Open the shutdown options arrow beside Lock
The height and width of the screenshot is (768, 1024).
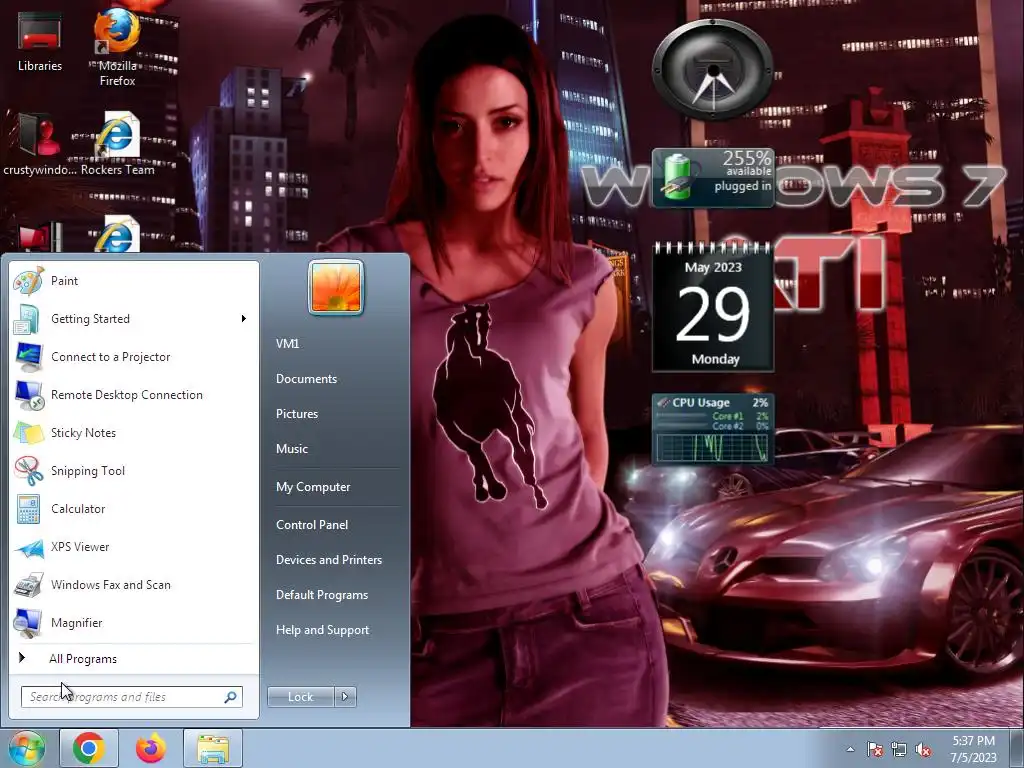point(345,697)
